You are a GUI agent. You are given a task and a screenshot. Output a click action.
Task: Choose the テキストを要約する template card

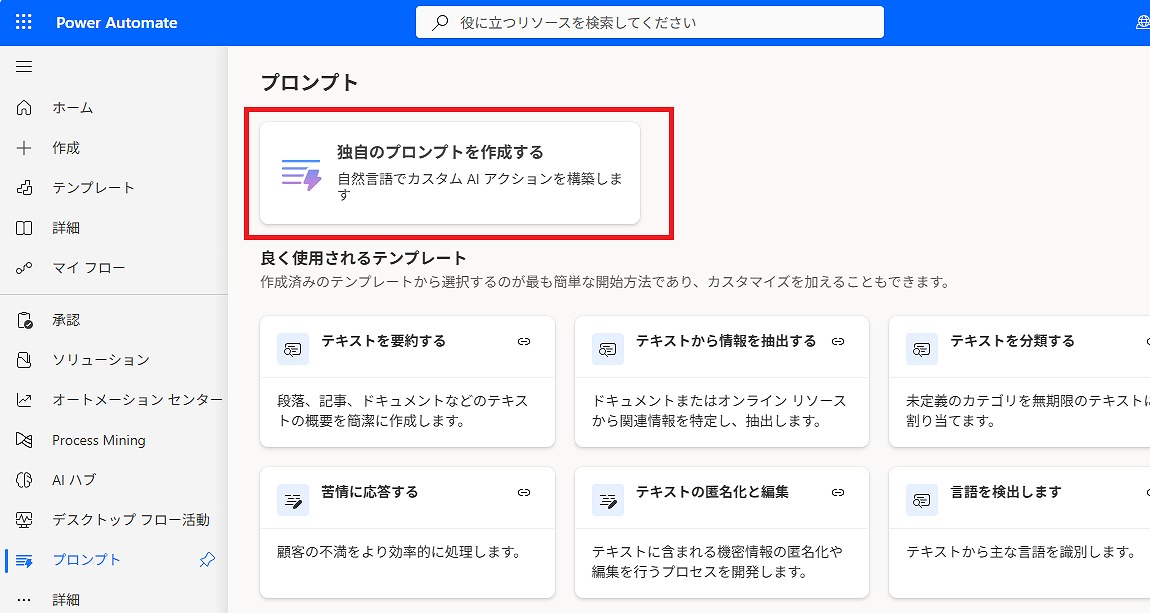pos(407,381)
